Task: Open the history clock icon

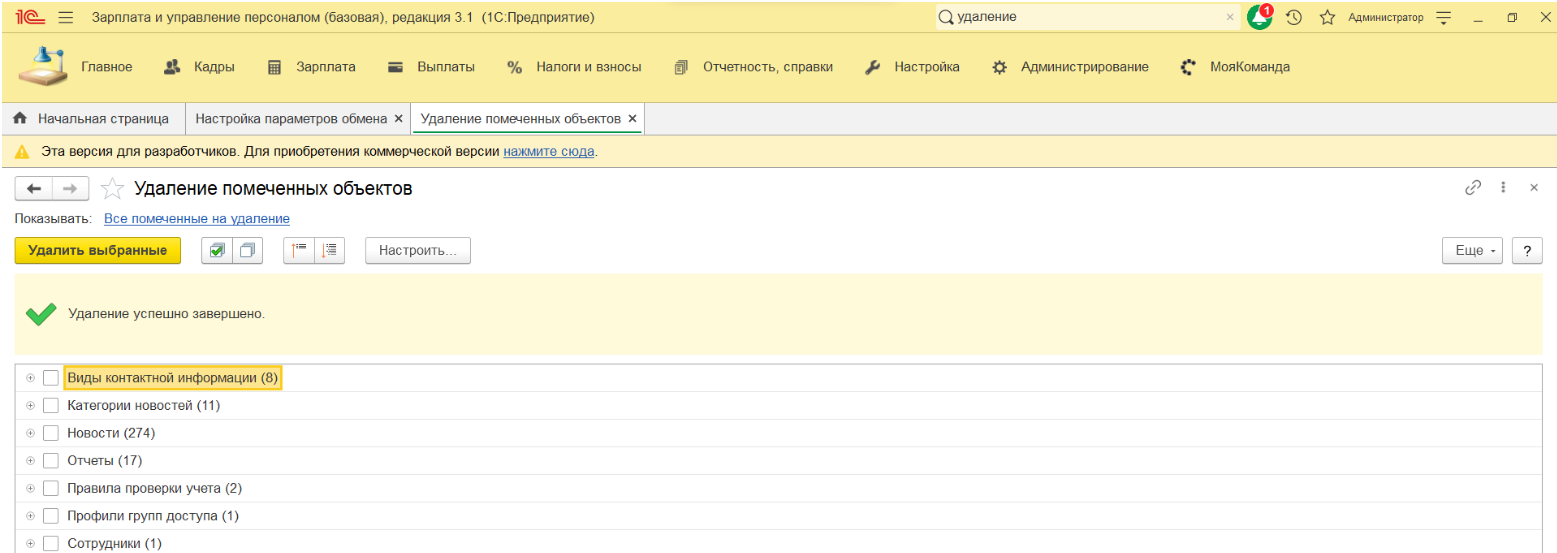Action: (x=1293, y=17)
